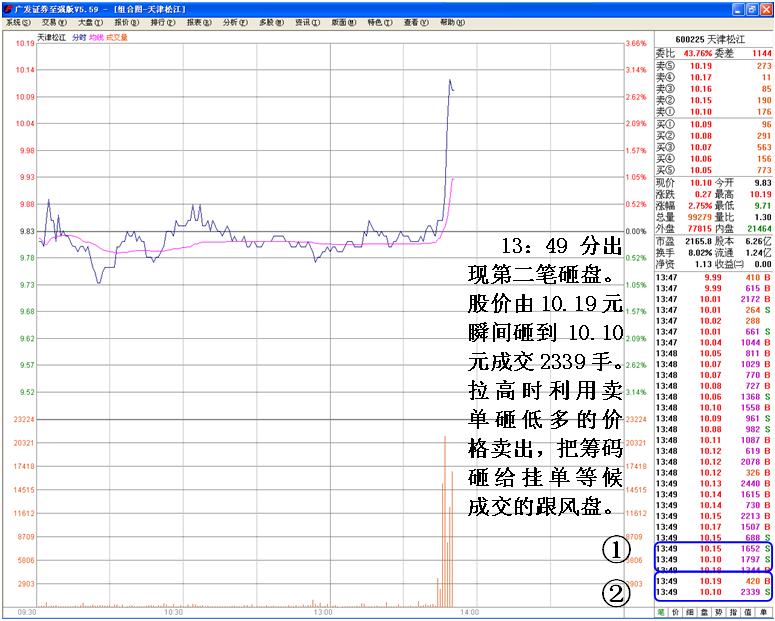Click the application icon in the title bar
The height and width of the screenshot is (621, 775).
tap(7, 8)
